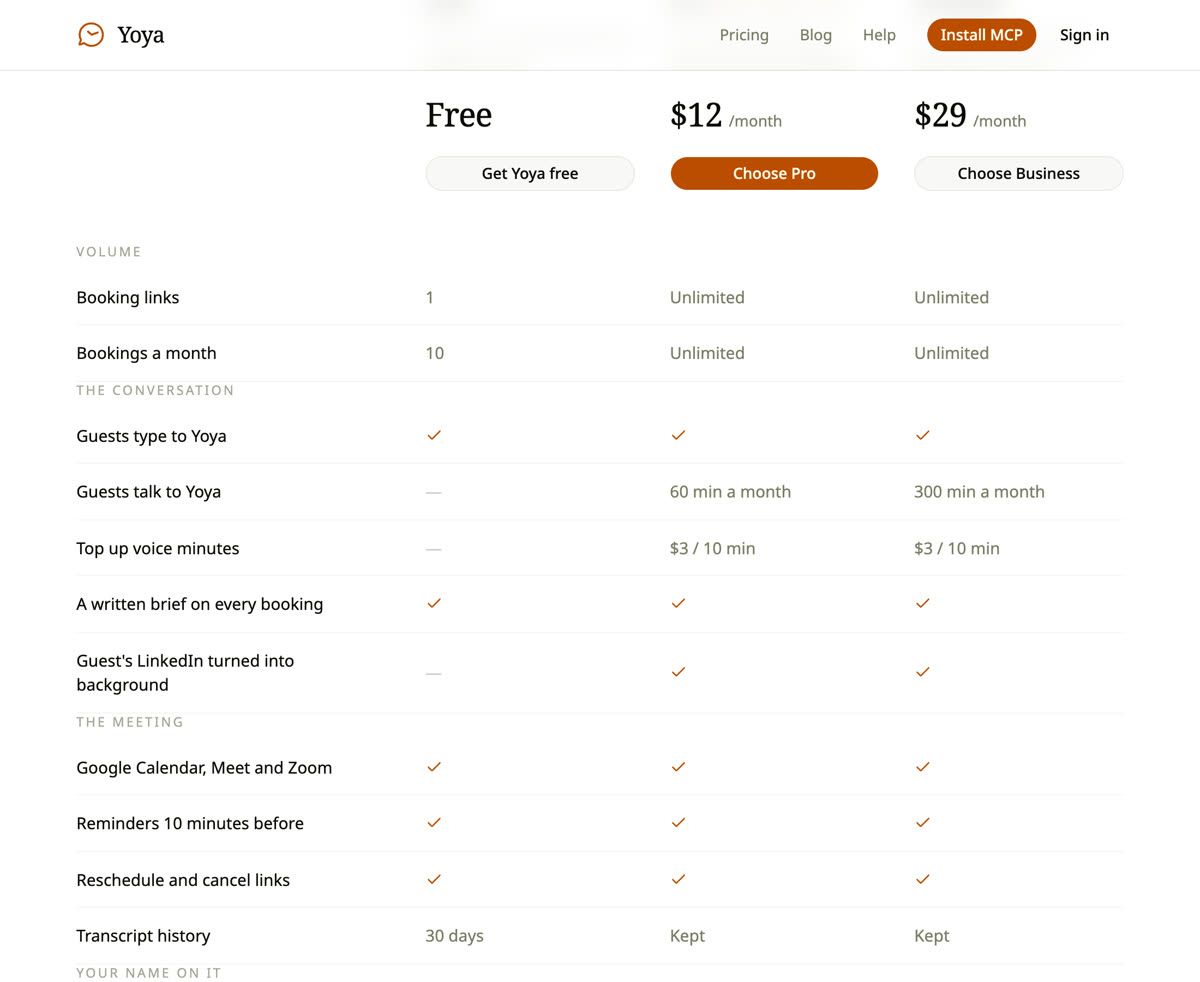
Task: Click Business checkmark for Reschedule and cancel links
Action: (923, 879)
